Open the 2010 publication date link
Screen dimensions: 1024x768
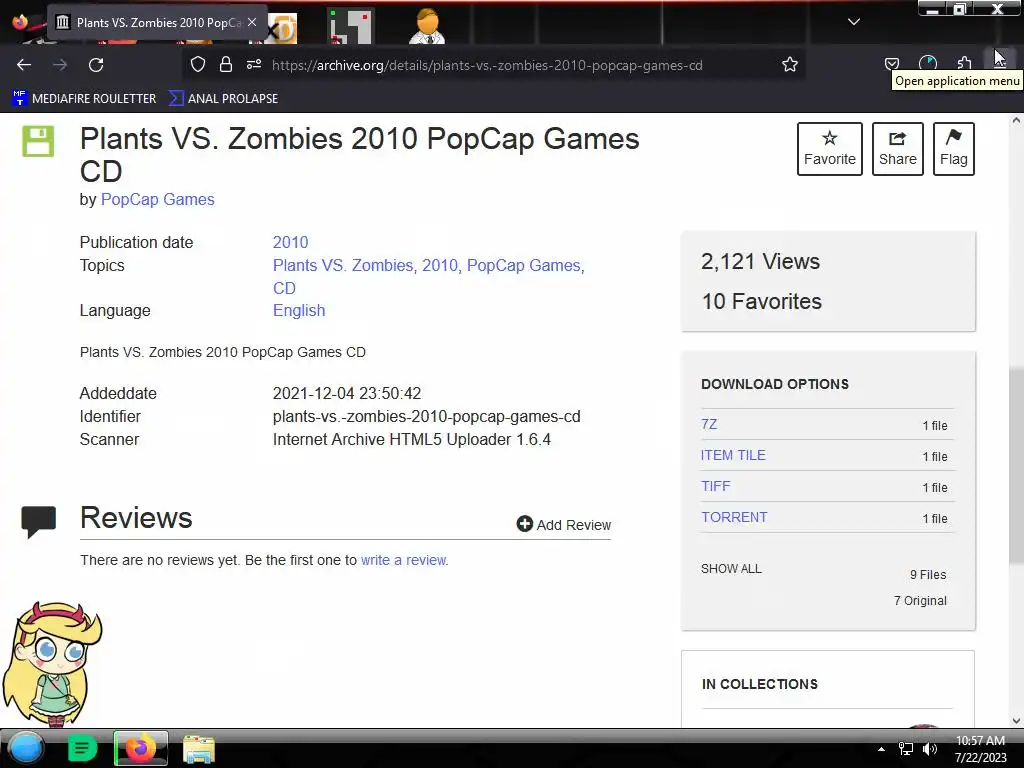tap(290, 242)
